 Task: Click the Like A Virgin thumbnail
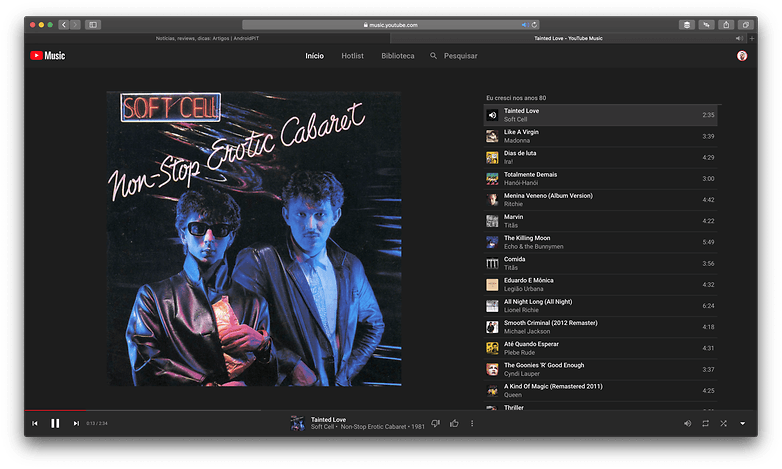(492, 136)
